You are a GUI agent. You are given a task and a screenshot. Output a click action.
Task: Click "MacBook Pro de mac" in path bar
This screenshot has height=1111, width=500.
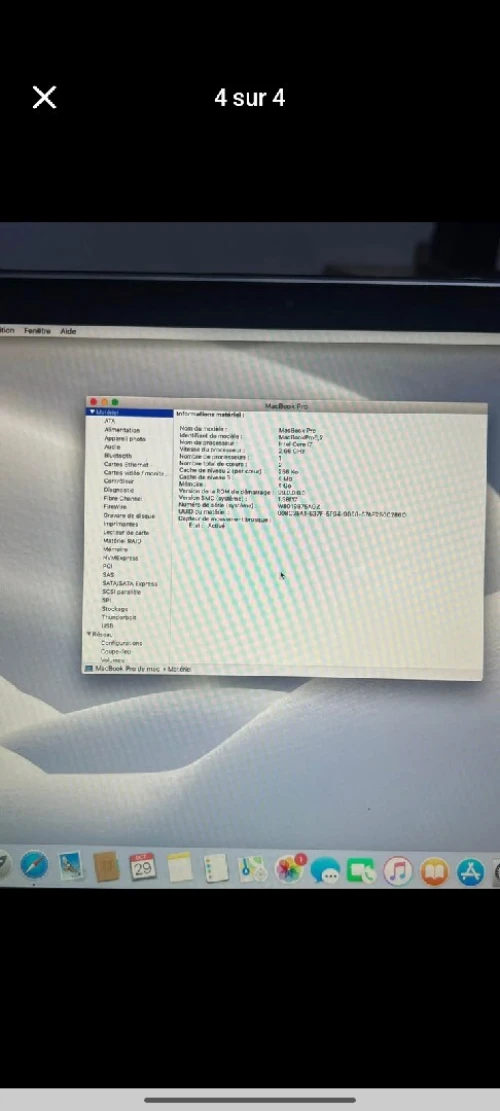coord(128,668)
